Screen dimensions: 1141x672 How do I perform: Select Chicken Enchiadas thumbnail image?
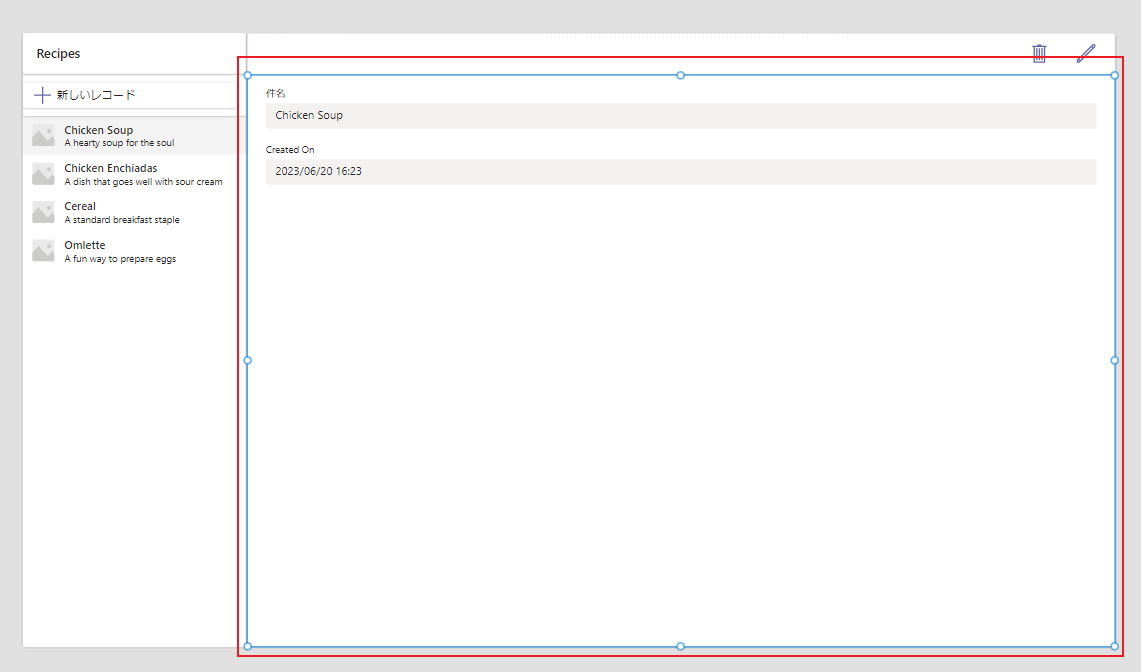click(x=43, y=174)
